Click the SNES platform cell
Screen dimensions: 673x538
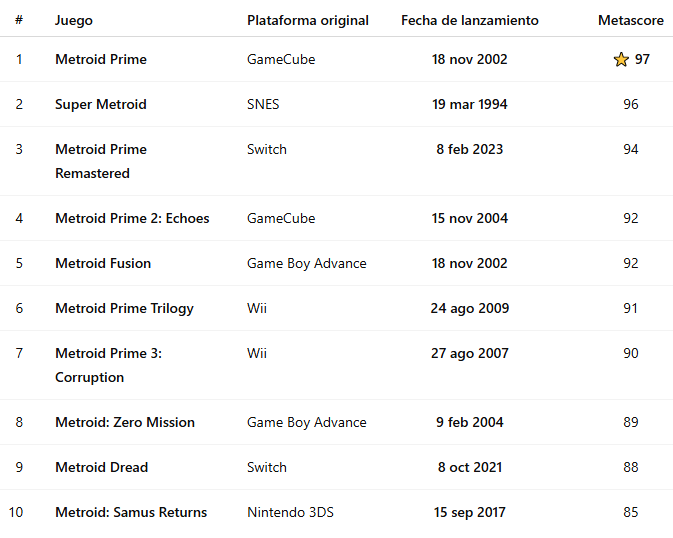(266, 105)
